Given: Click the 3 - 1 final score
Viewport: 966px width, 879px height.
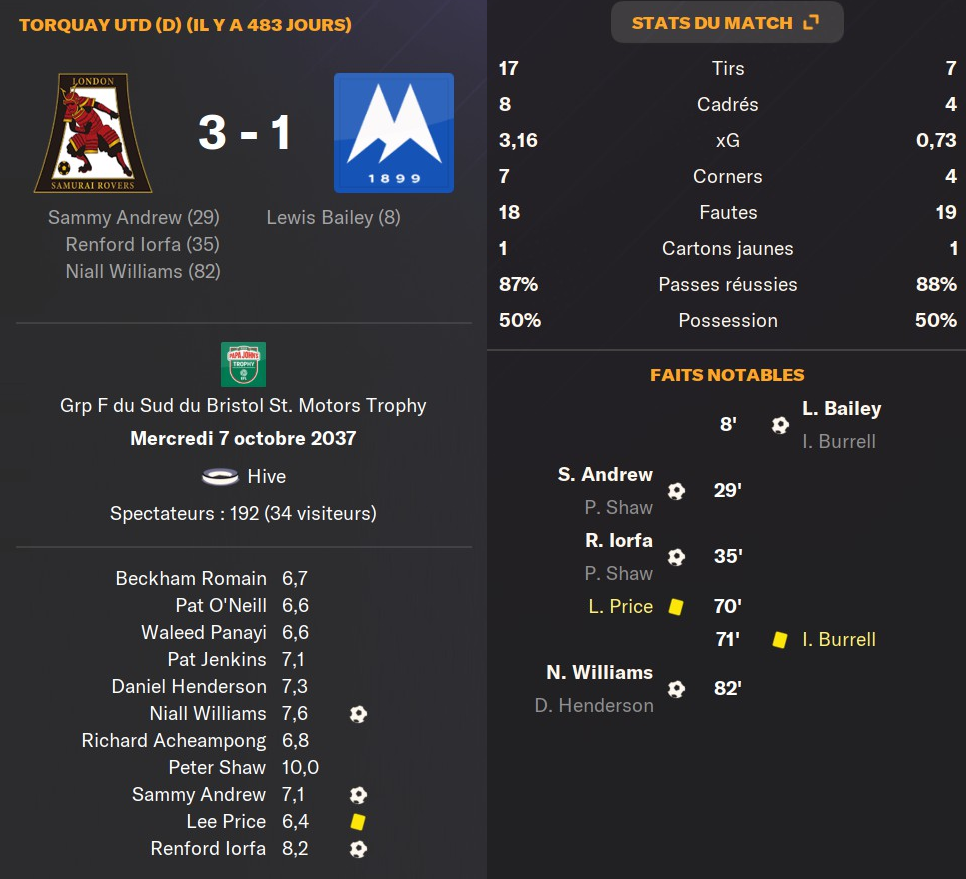Looking at the screenshot, I should pyautogui.click(x=244, y=132).
